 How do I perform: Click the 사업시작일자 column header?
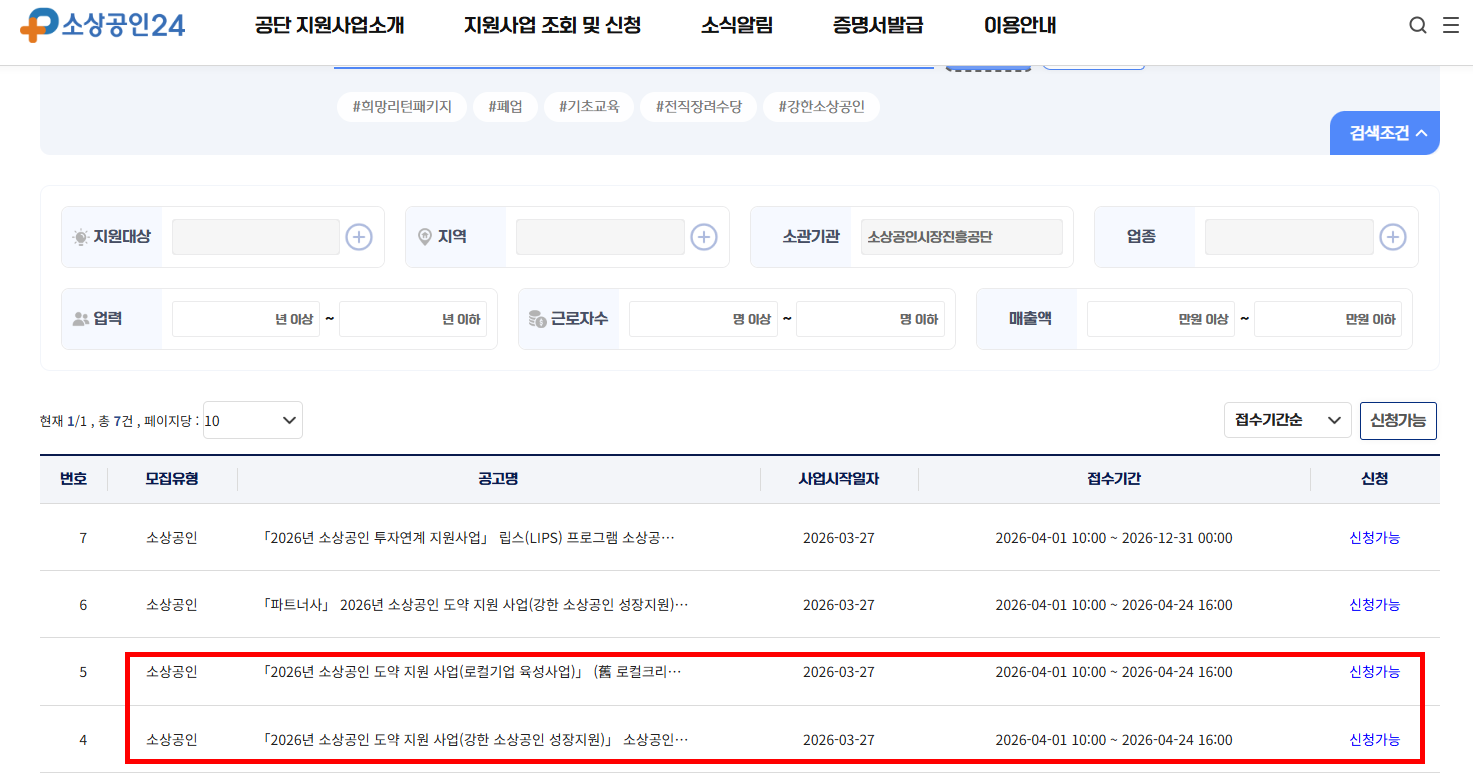click(x=839, y=479)
